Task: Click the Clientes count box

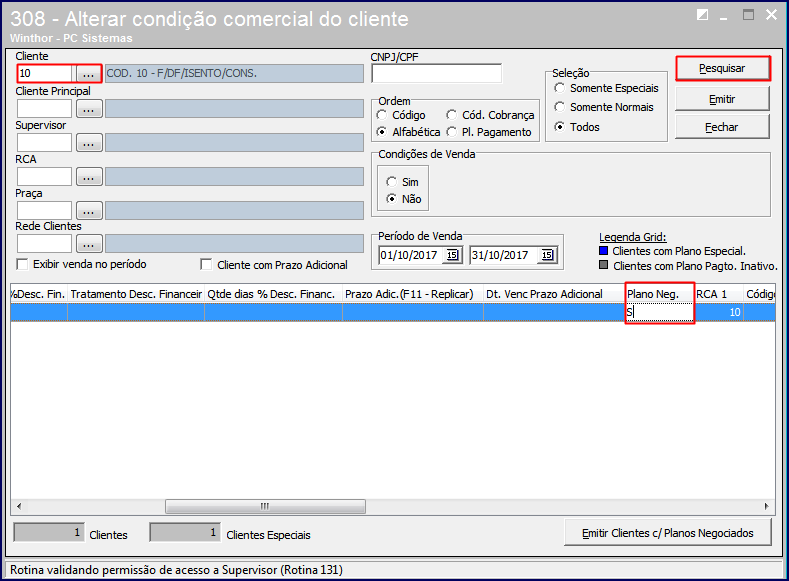Action: point(49,533)
